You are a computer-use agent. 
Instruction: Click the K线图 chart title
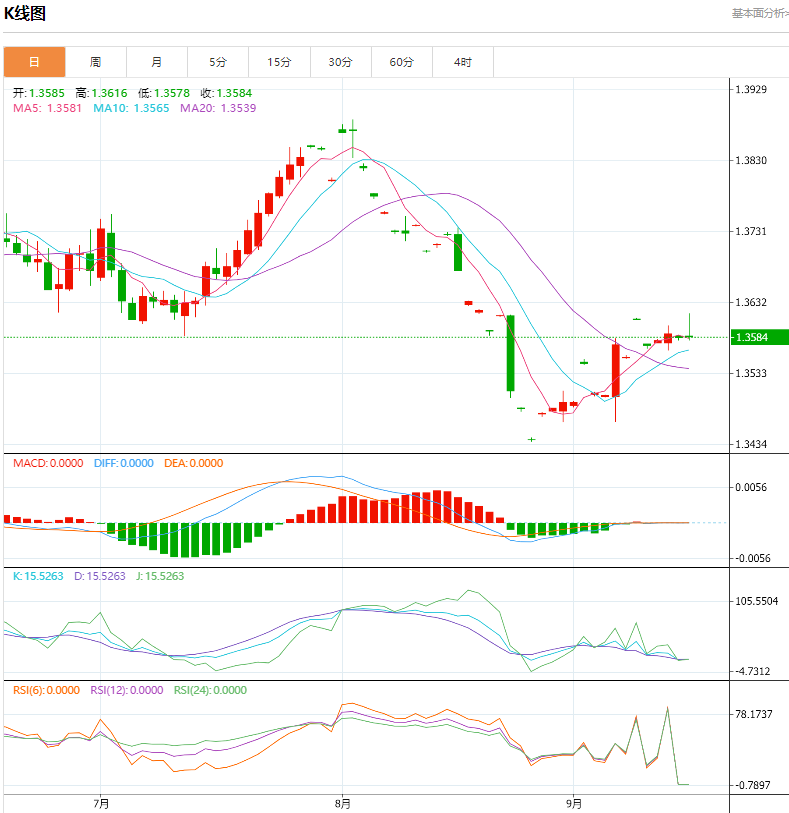click(25, 13)
